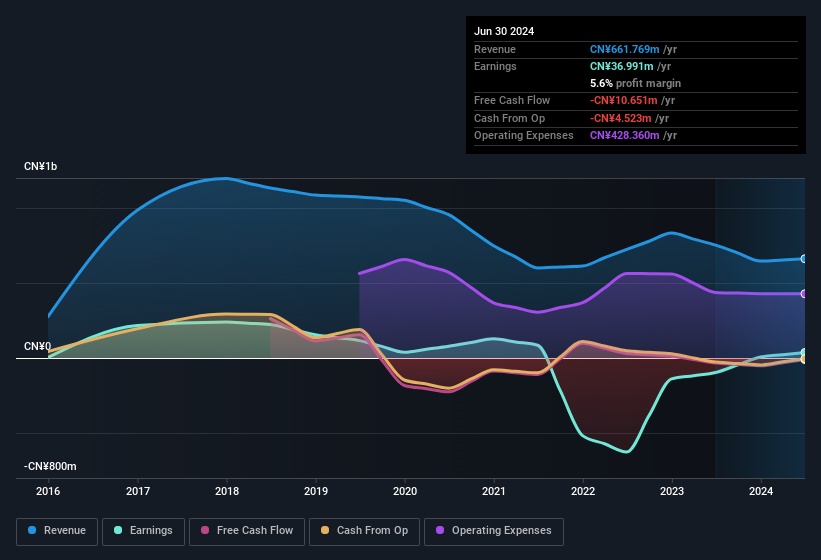Click the -CN¥800m y-axis label
821x560 pixels.
pos(50,466)
